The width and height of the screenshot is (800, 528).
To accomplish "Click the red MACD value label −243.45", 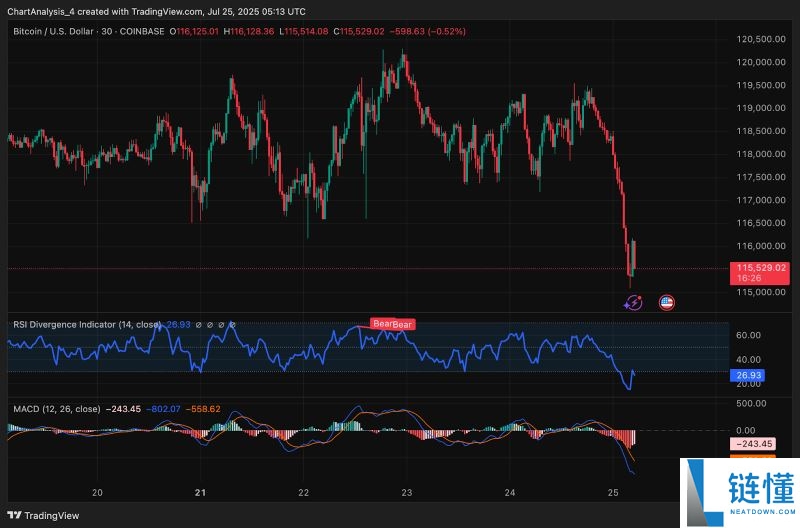I will tap(755, 443).
